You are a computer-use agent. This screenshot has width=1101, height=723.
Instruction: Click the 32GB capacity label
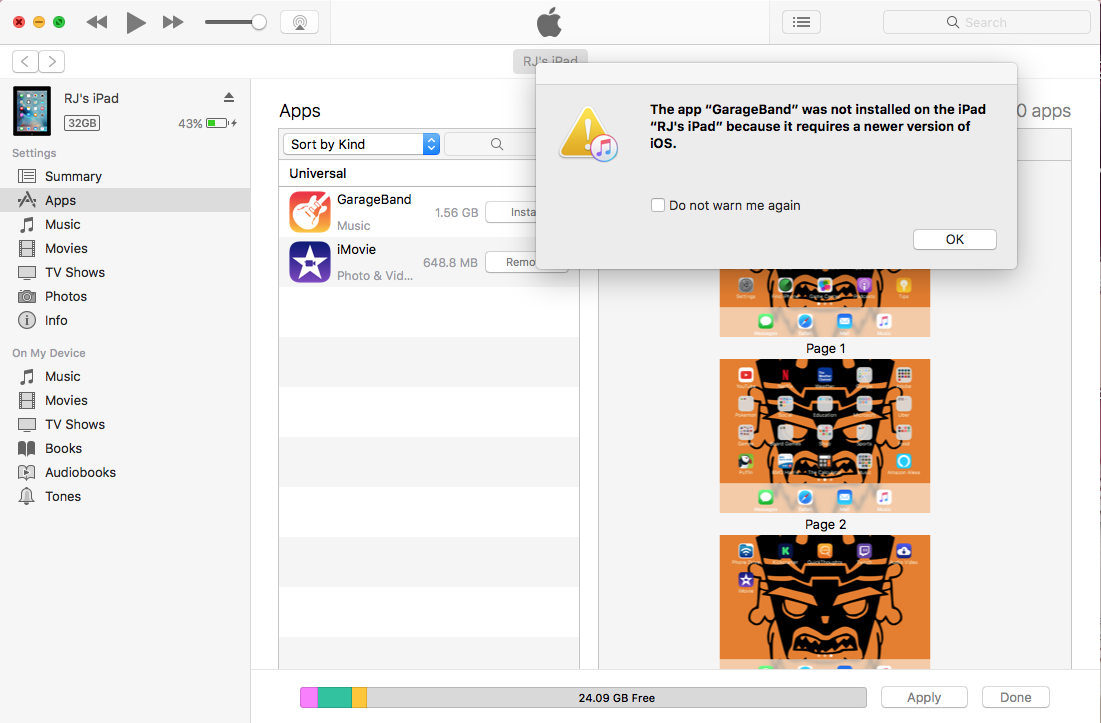point(82,123)
